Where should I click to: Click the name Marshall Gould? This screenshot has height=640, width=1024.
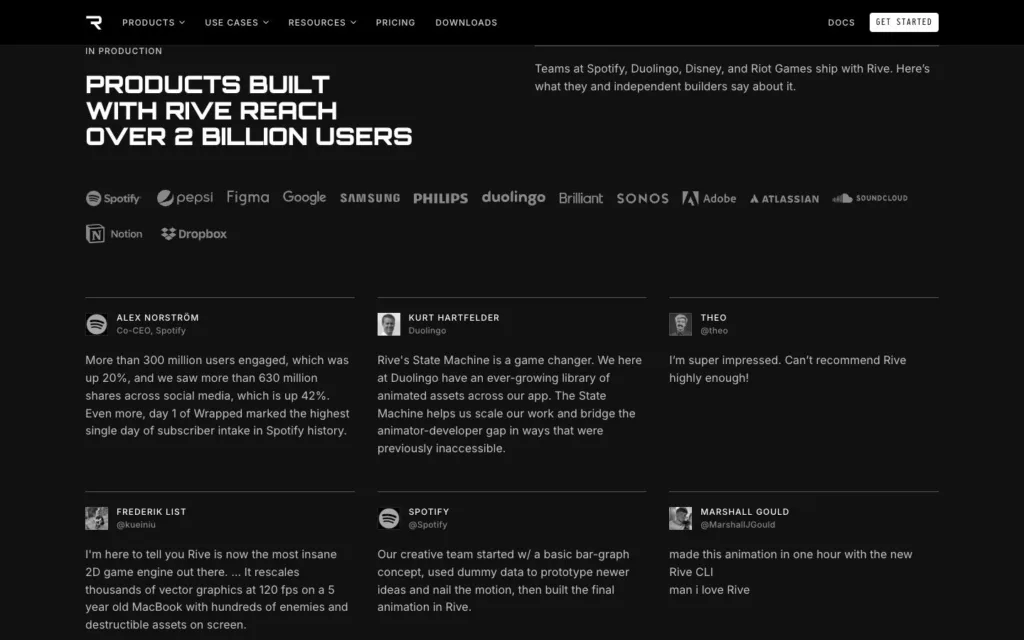click(x=744, y=511)
